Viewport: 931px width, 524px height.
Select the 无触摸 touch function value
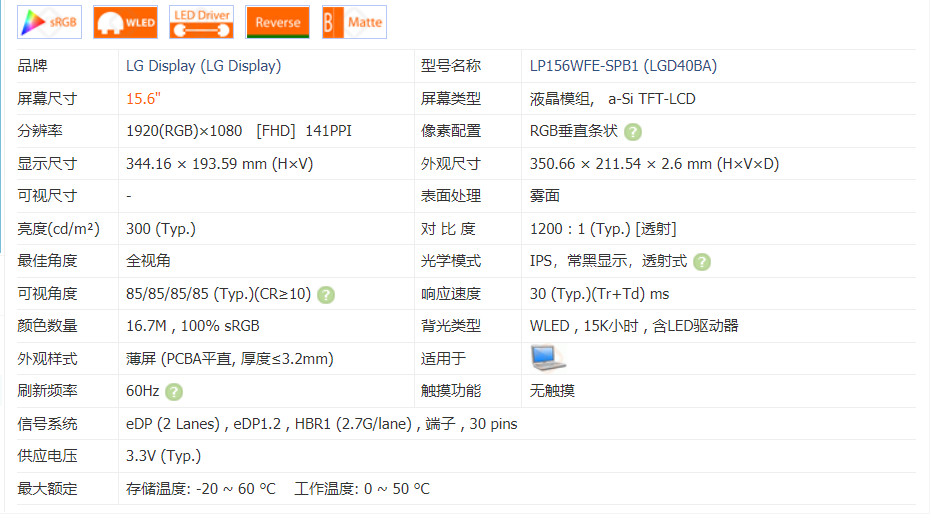pyautogui.click(x=552, y=390)
